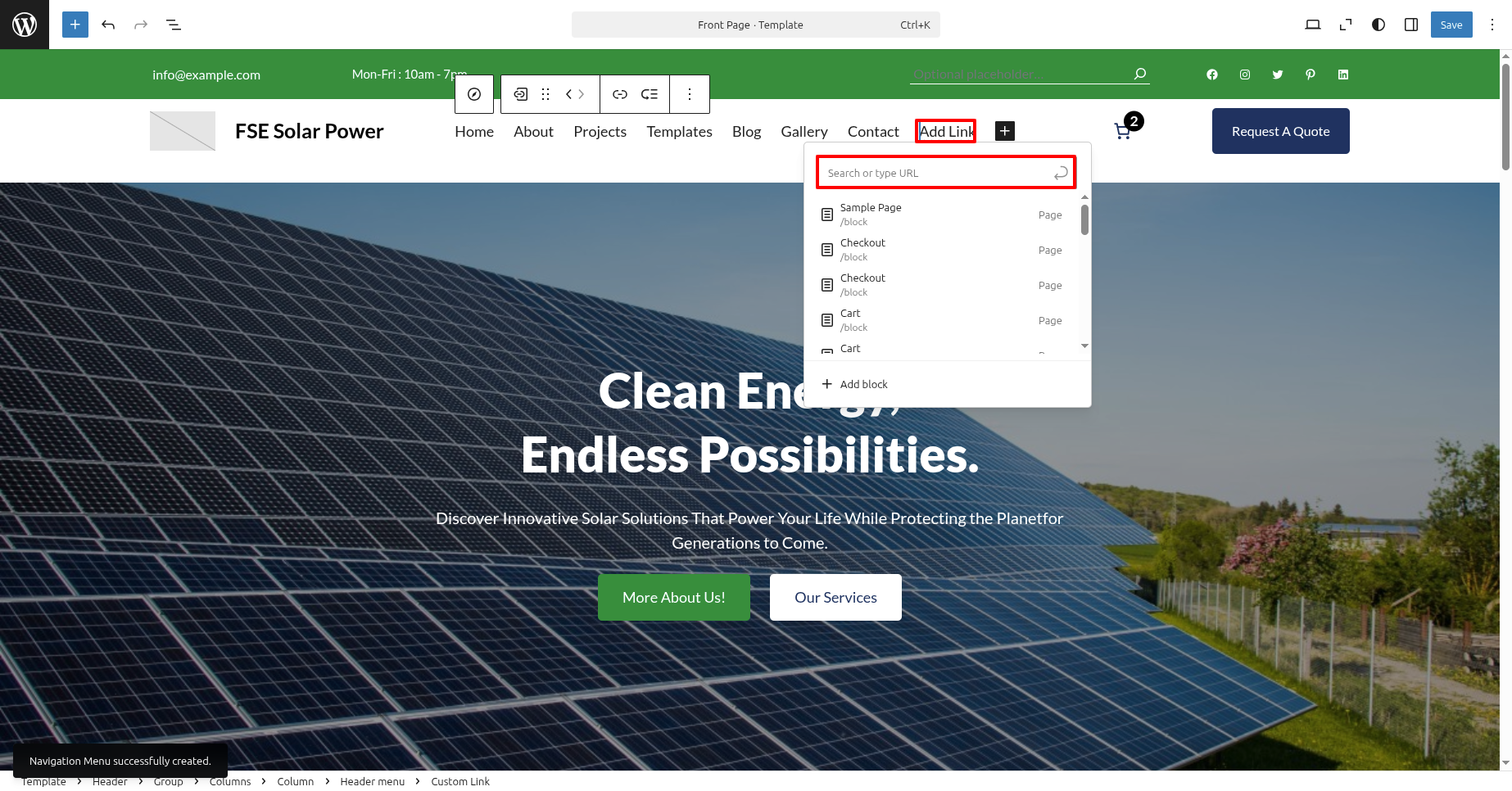Open the WordPress site menu logo
Viewport: 1512px width, 791px height.
[x=25, y=25]
